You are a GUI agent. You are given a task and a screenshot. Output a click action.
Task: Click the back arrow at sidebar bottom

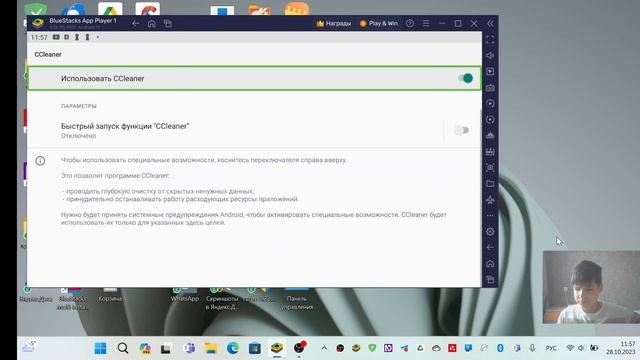pos(490,247)
